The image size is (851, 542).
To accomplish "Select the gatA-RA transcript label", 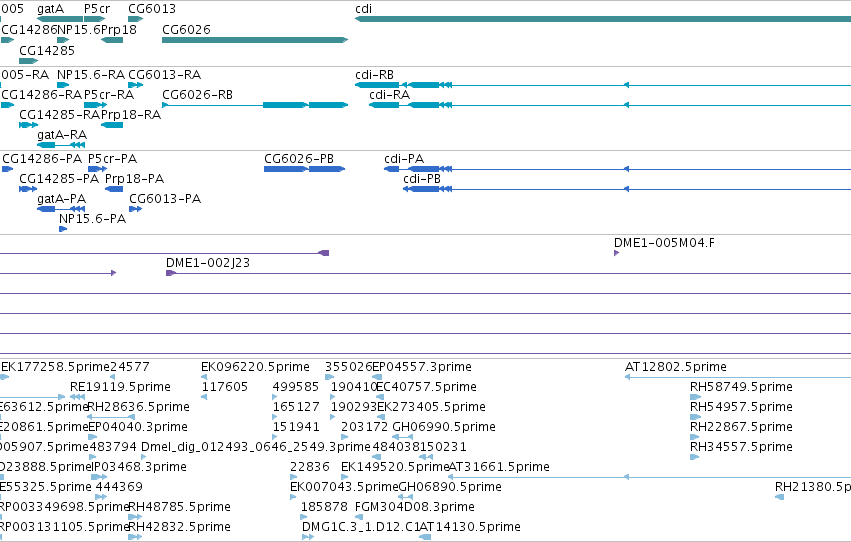I will pos(62,135).
